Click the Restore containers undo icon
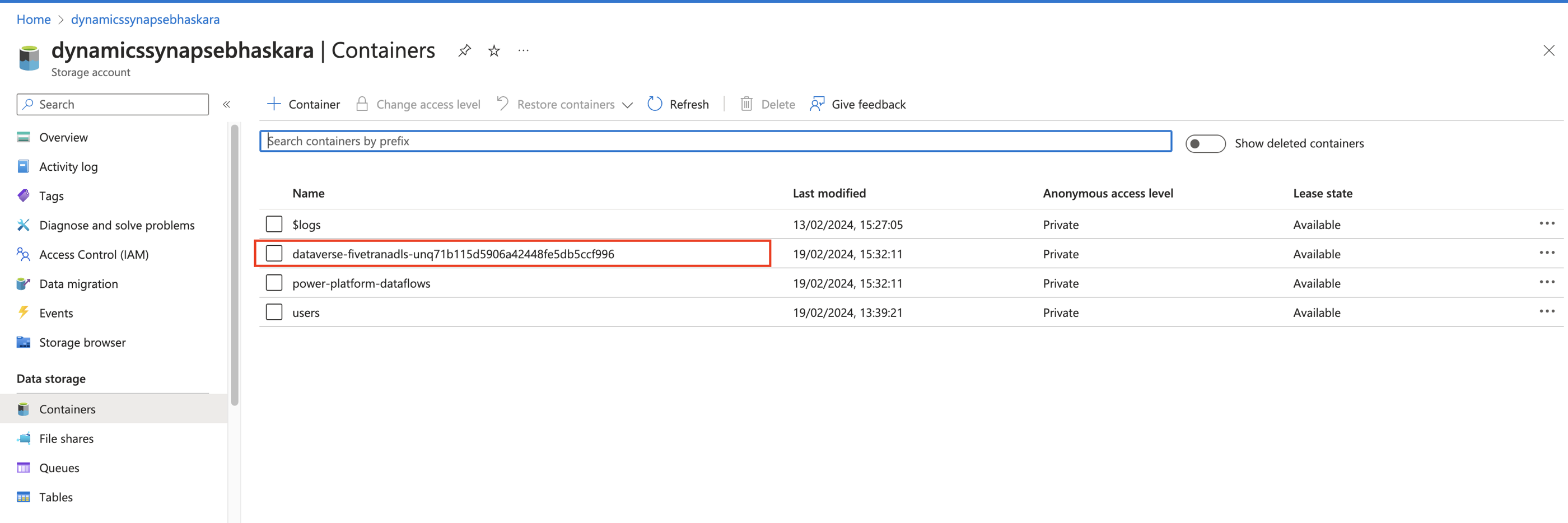The width and height of the screenshot is (1568, 523). coord(502,104)
